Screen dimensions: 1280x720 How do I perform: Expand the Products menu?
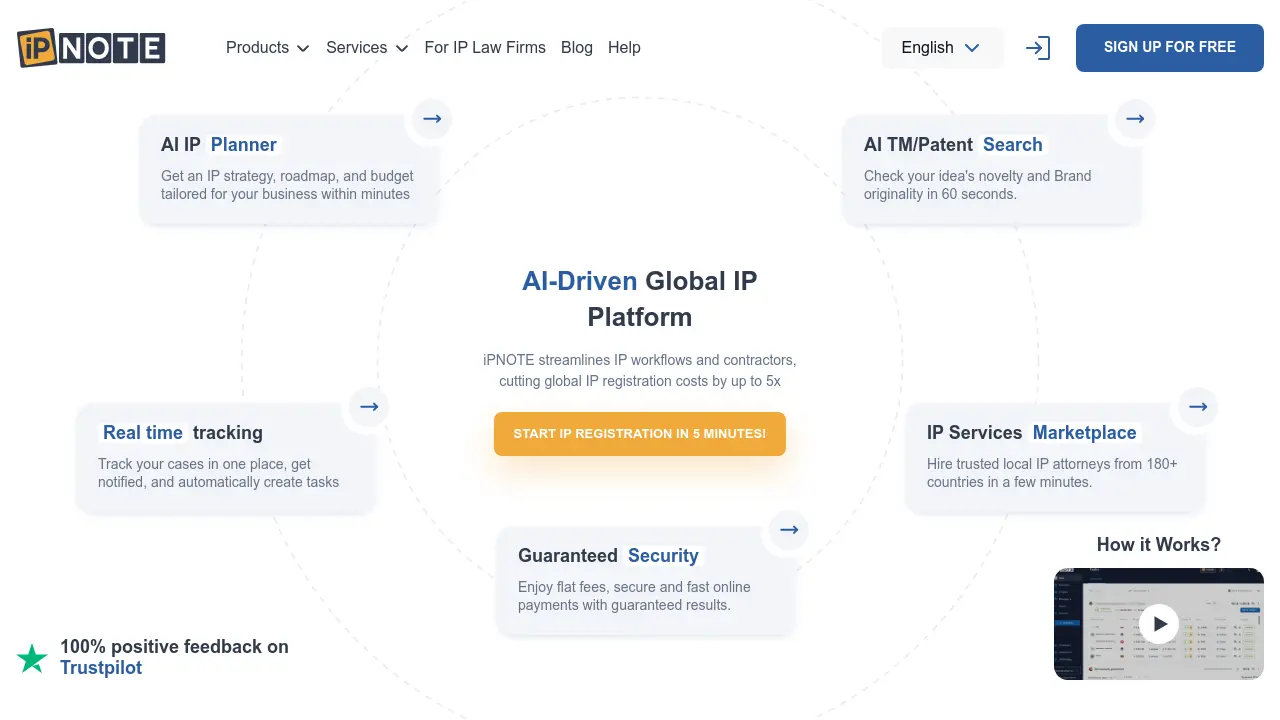click(268, 48)
